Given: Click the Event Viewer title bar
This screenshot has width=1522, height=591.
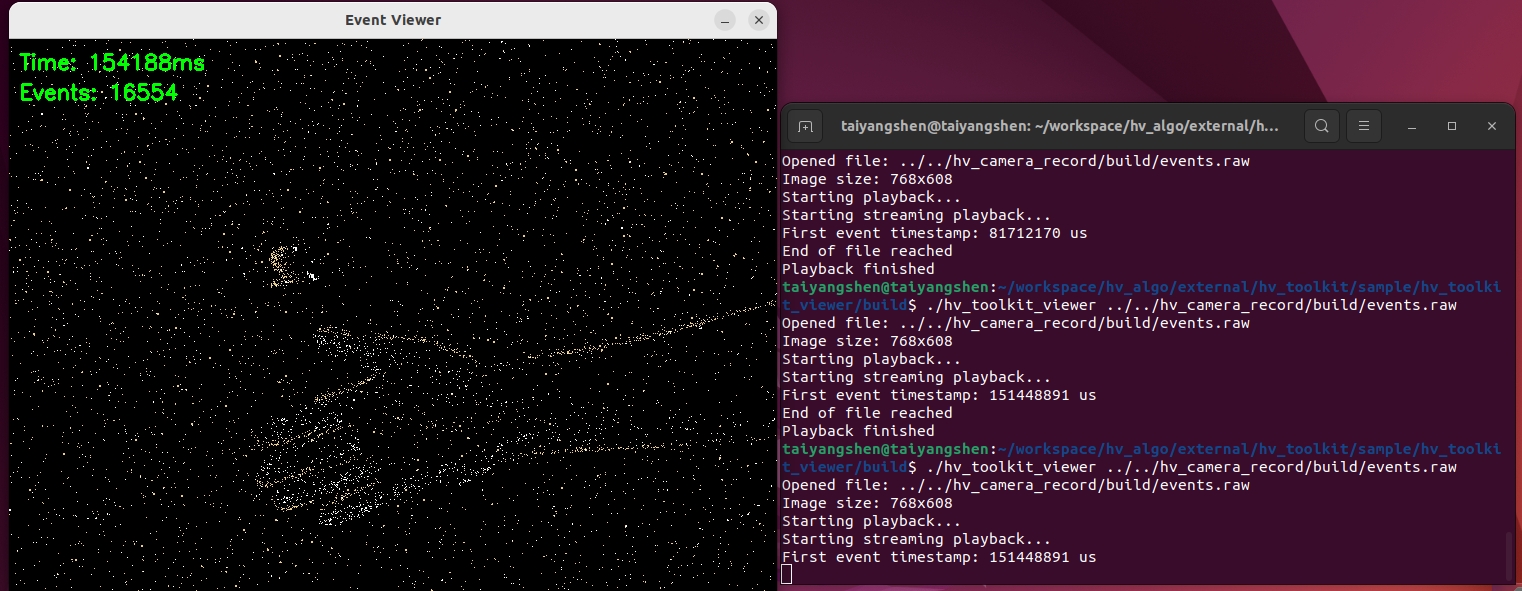Looking at the screenshot, I should [x=392, y=20].
